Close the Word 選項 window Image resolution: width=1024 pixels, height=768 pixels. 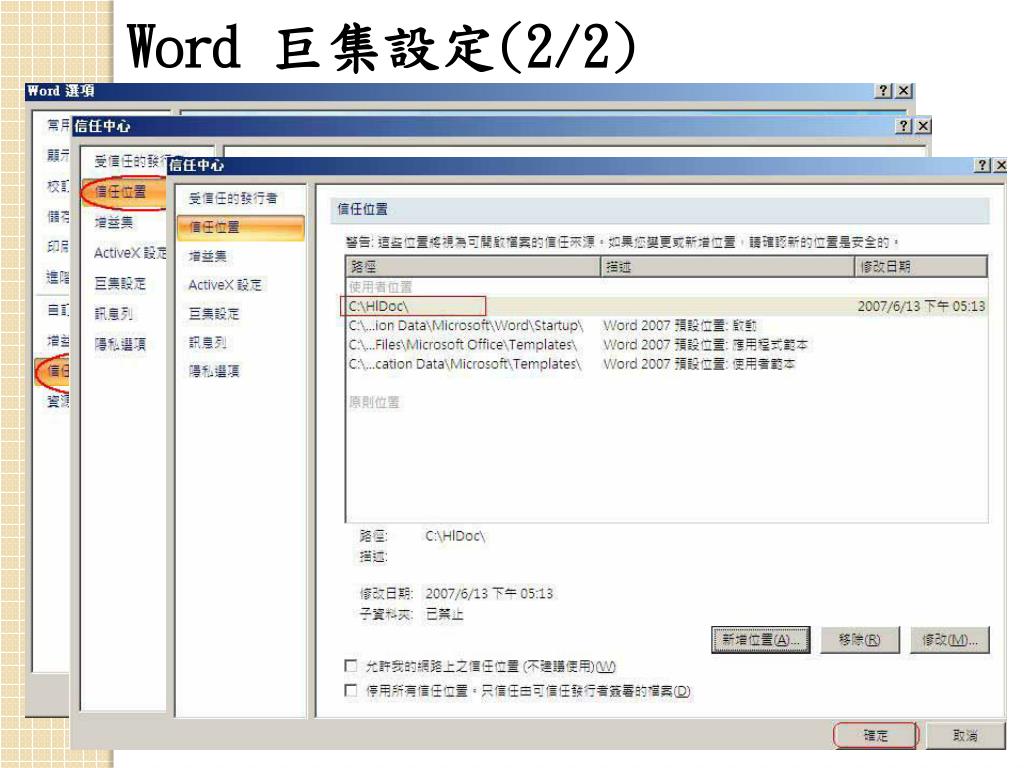coord(904,91)
